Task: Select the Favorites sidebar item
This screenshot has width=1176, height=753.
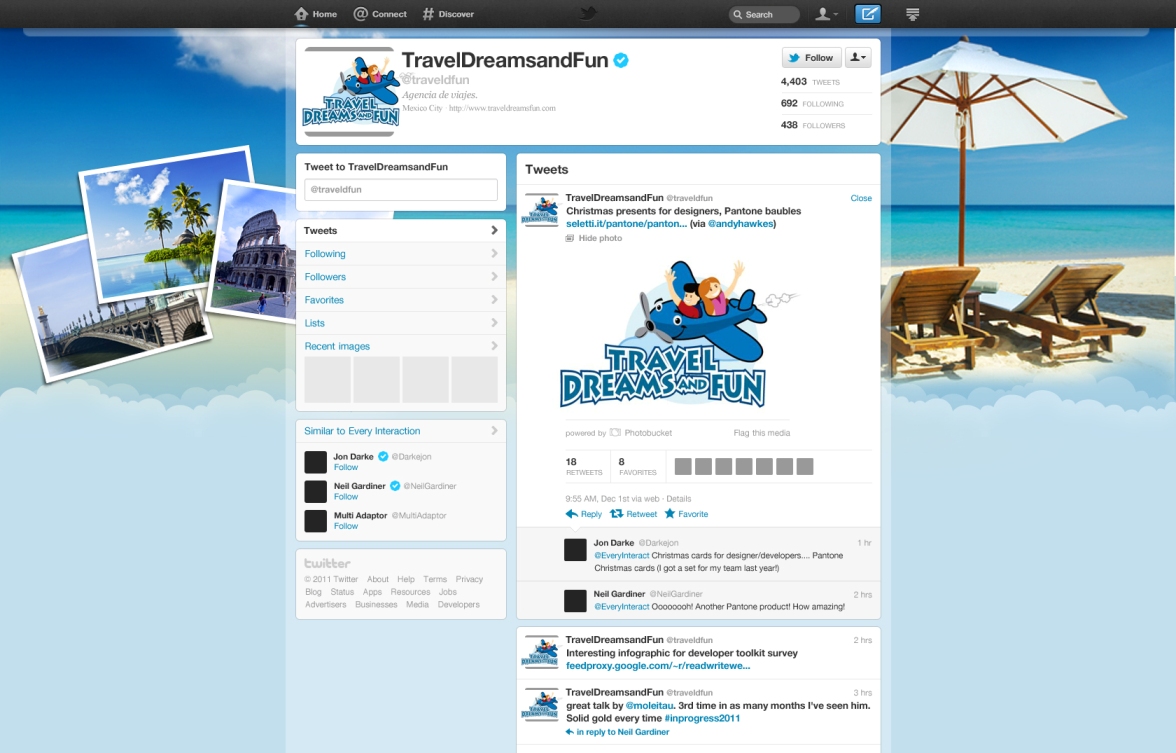Action: click(x=400, y=300)
